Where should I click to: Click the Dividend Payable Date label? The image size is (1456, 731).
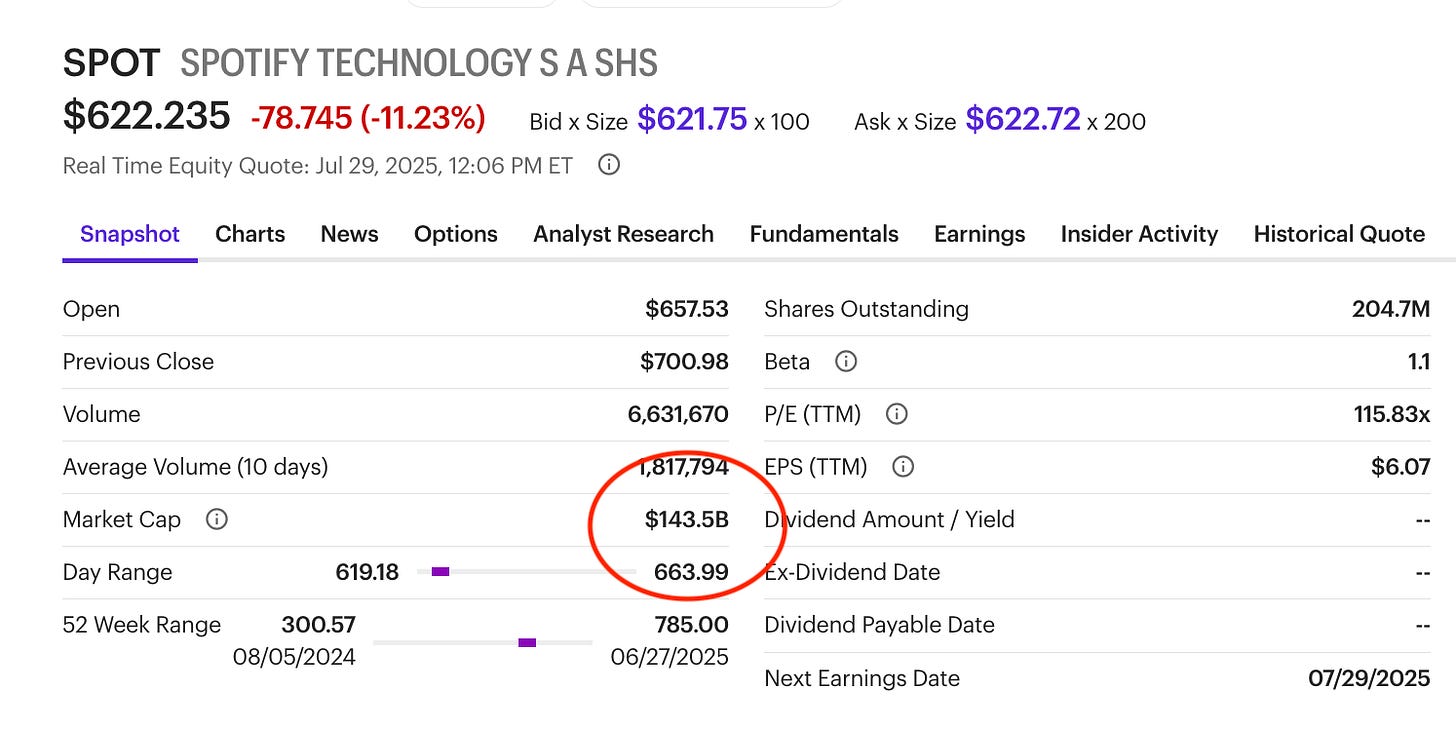pos(879,625)
